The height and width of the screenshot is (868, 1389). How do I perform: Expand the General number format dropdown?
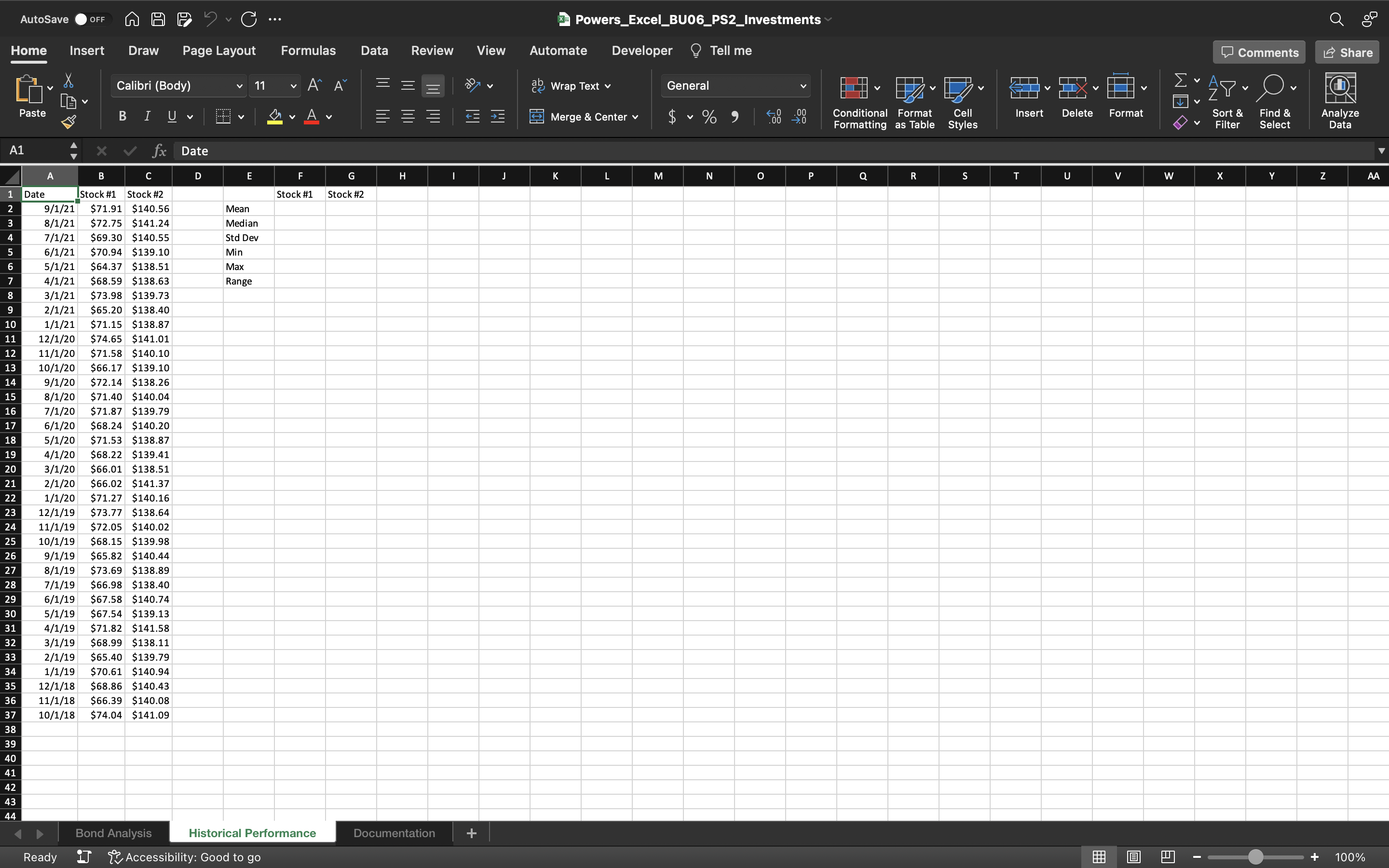click(803, 86)
